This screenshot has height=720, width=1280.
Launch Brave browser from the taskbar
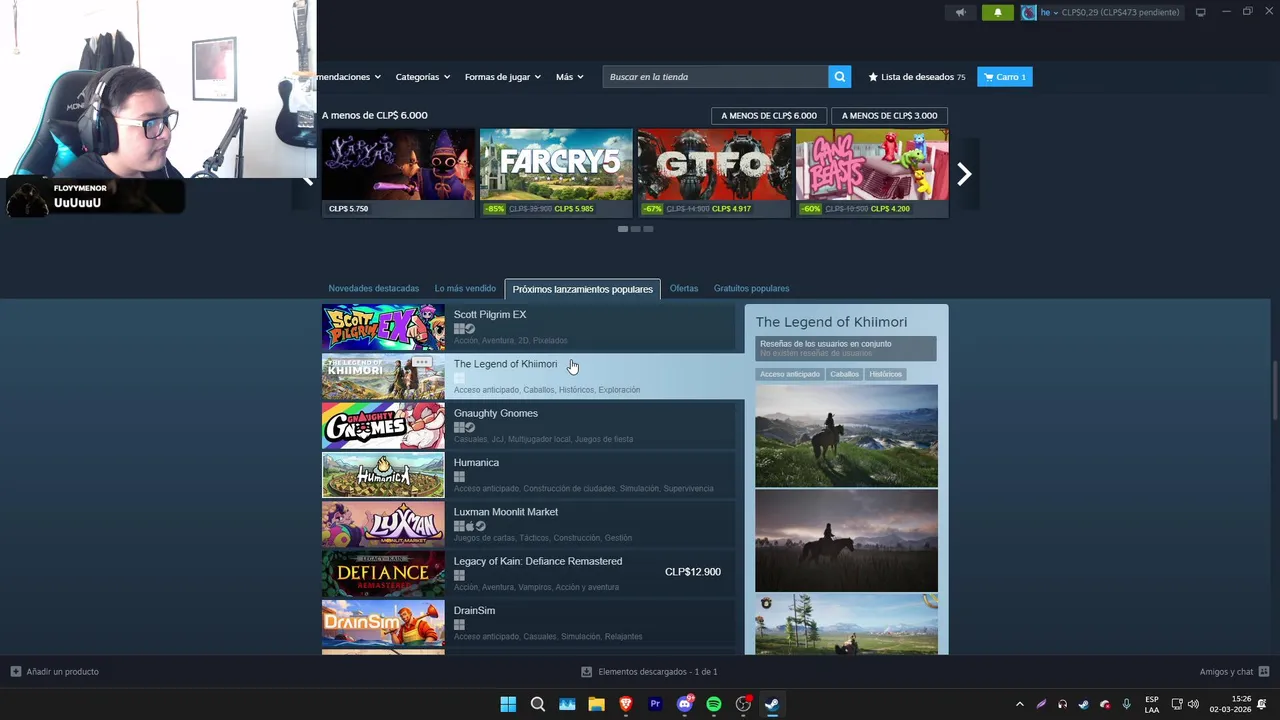[x=626, y=704]
